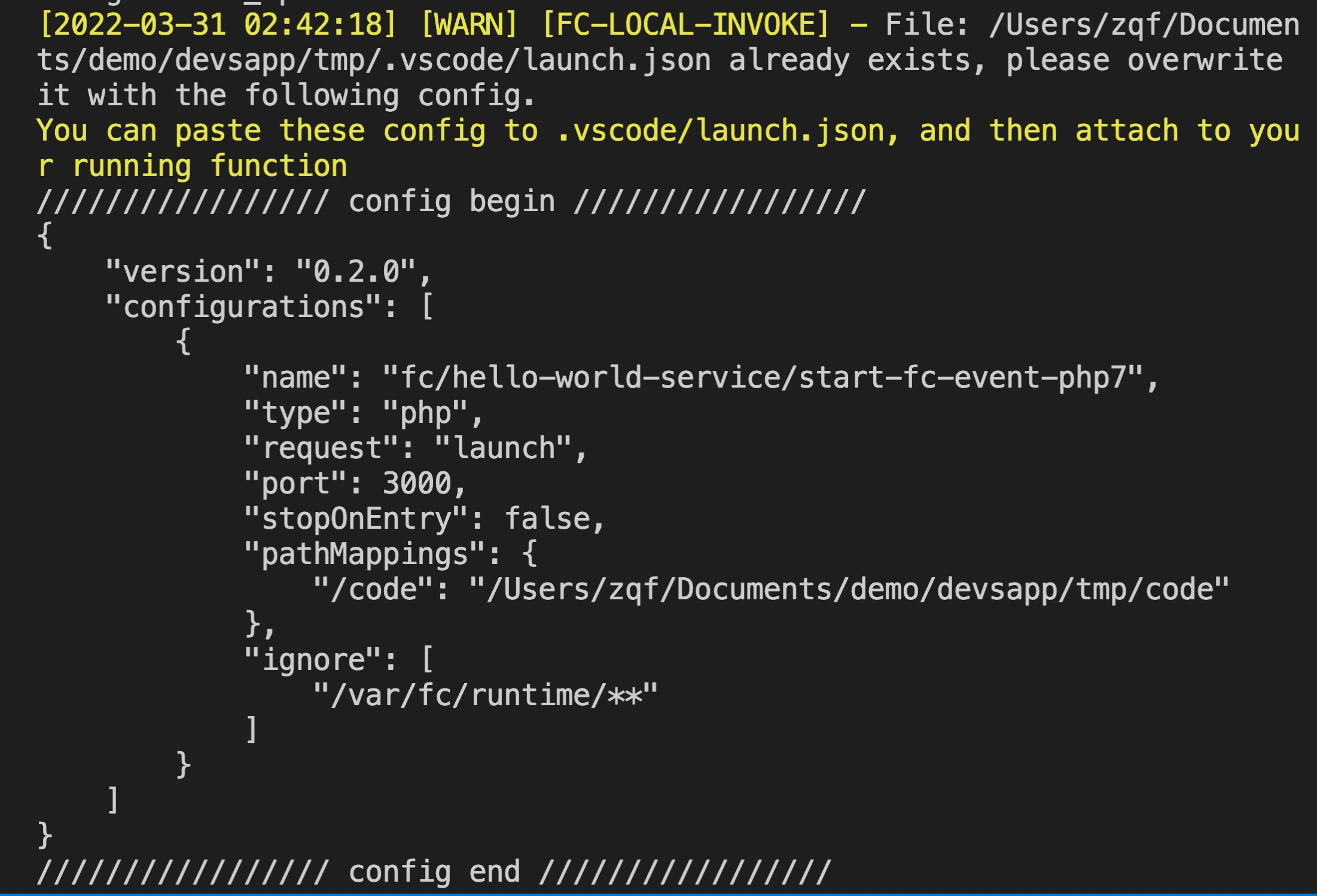This screenshot has height=896, width=1317.
Task: Click the "/code" mapping key
Action: pos(374,589)
